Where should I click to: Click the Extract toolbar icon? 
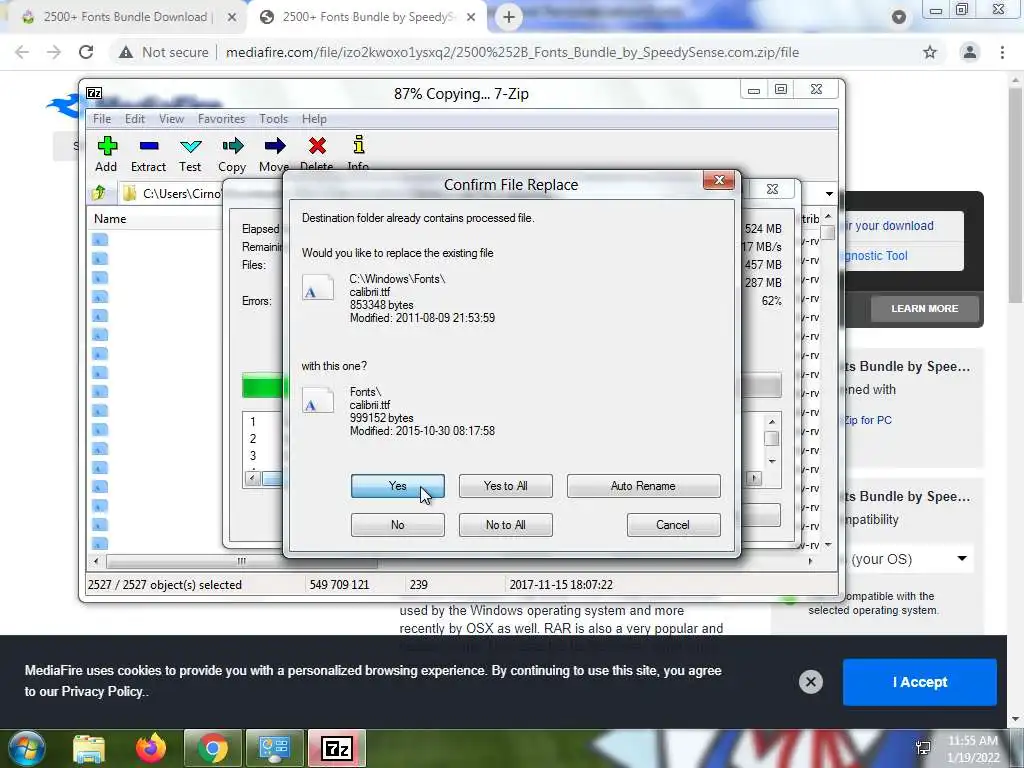point(149,146)
